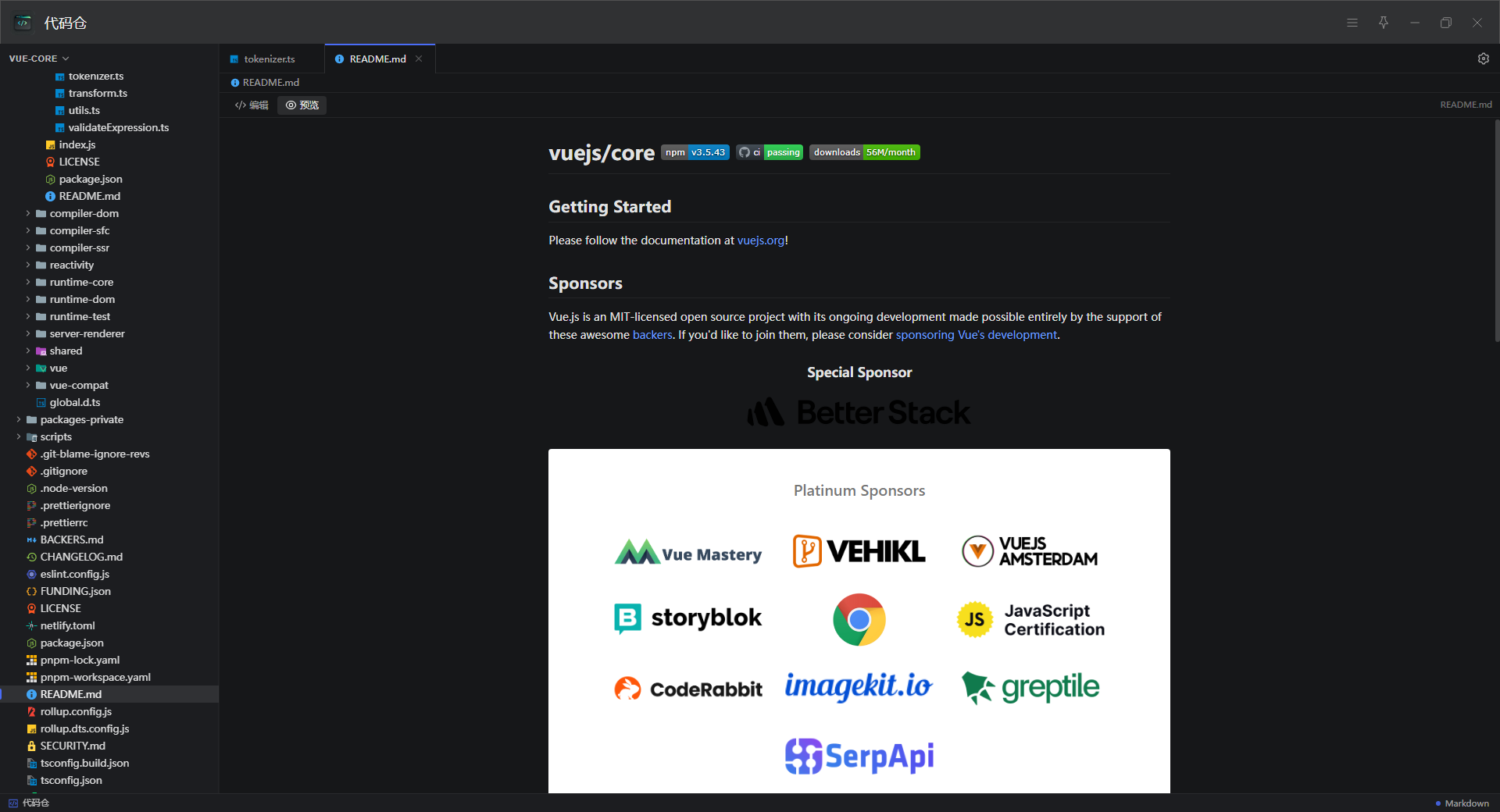
Task: Click the Chrome logo in Platinum Sponsors
Action: [x=859, y=620]
